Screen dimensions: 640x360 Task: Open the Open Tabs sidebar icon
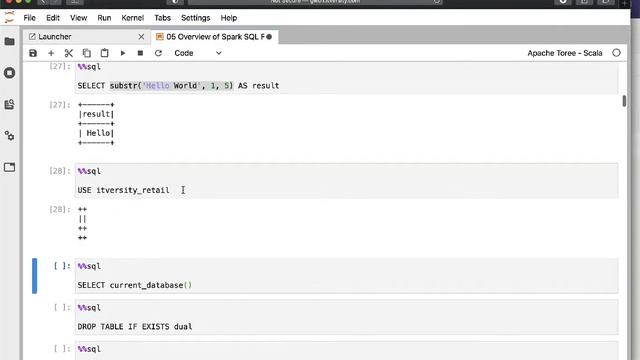[x=9, y=167]
